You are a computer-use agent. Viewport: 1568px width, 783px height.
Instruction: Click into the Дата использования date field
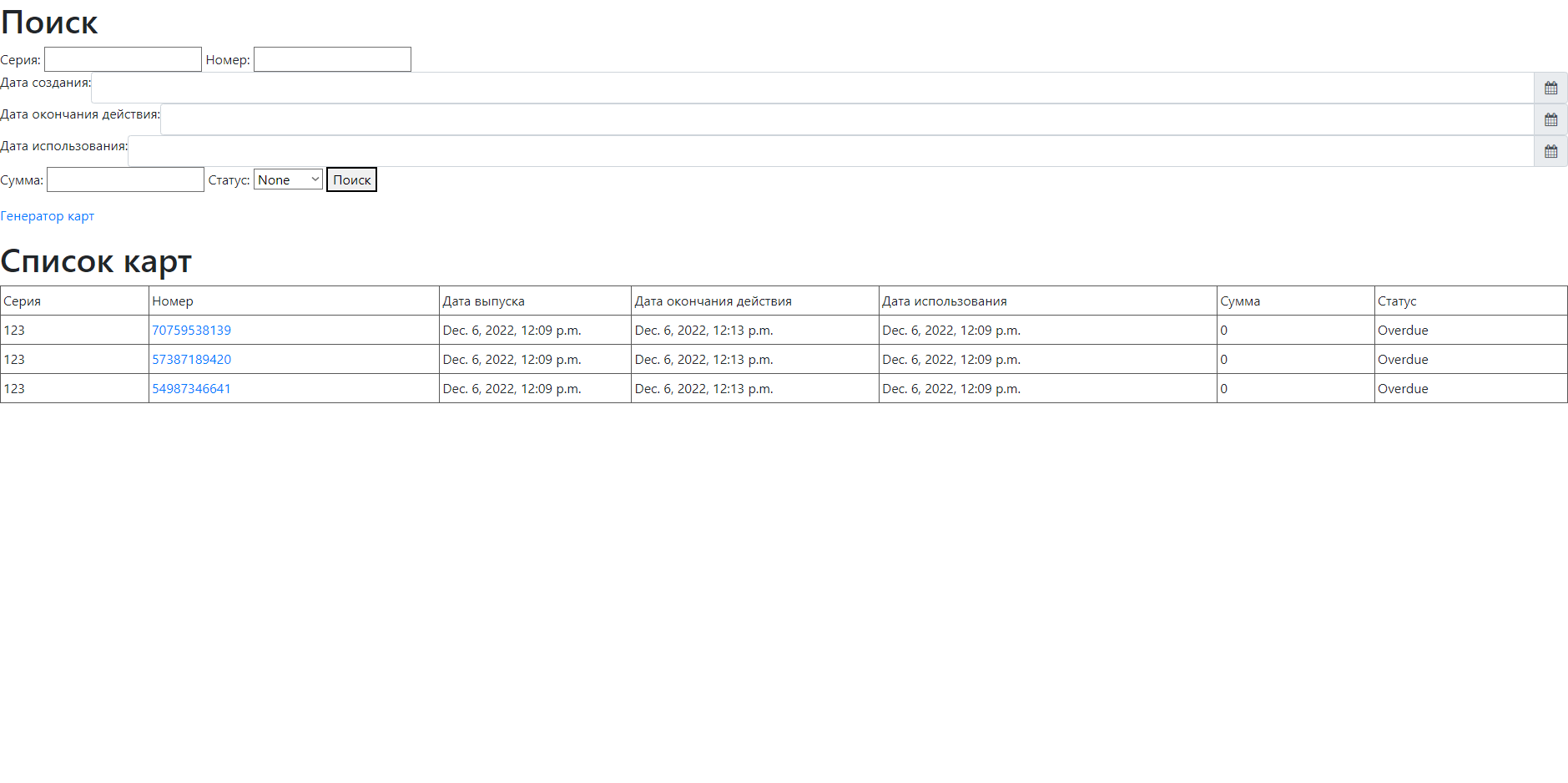(831, 151)
